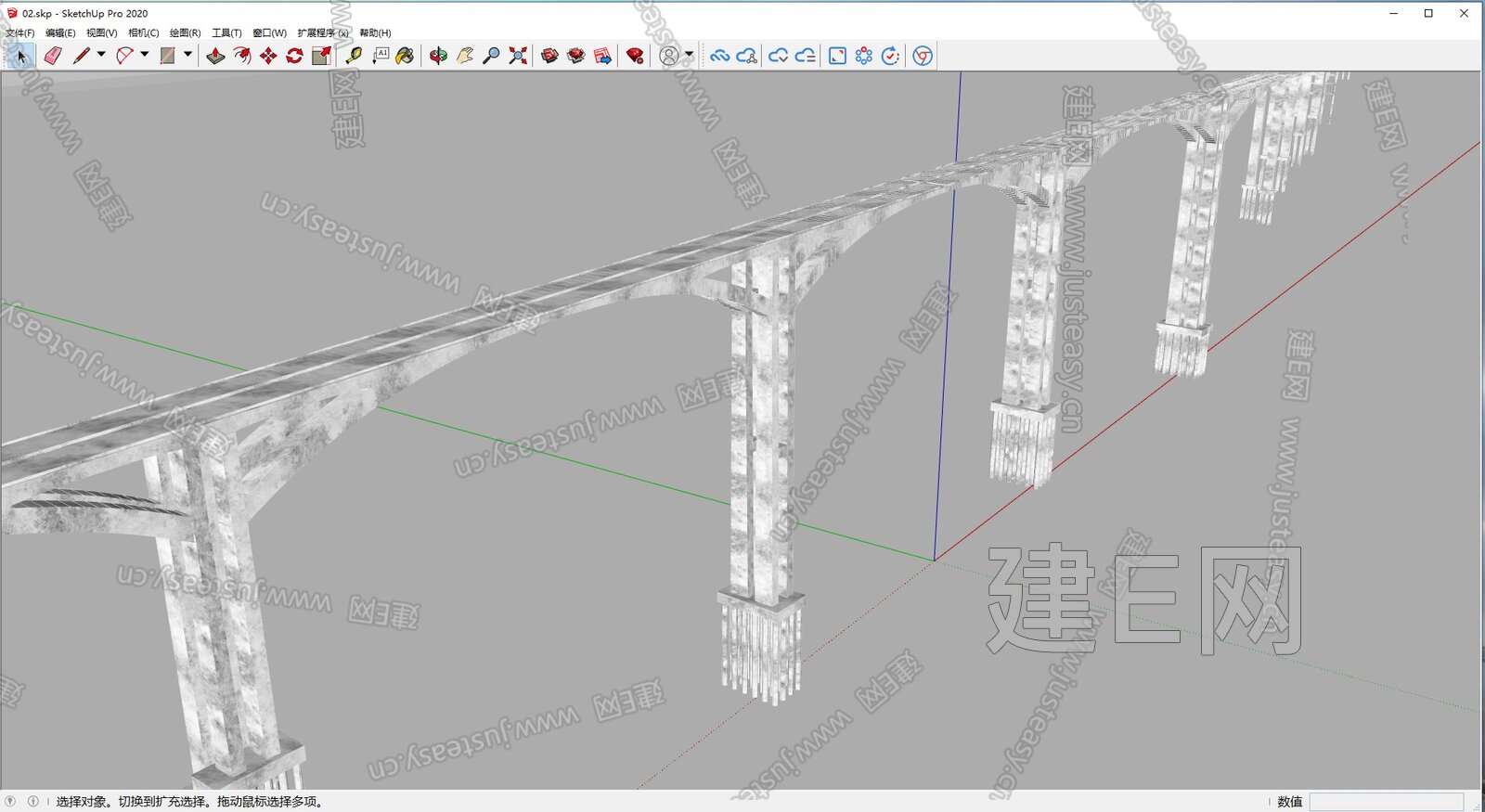1485x812 pixels.
Task: Open the 相机(C) menu
Action: pyautogui.click(x=144, y=32)
